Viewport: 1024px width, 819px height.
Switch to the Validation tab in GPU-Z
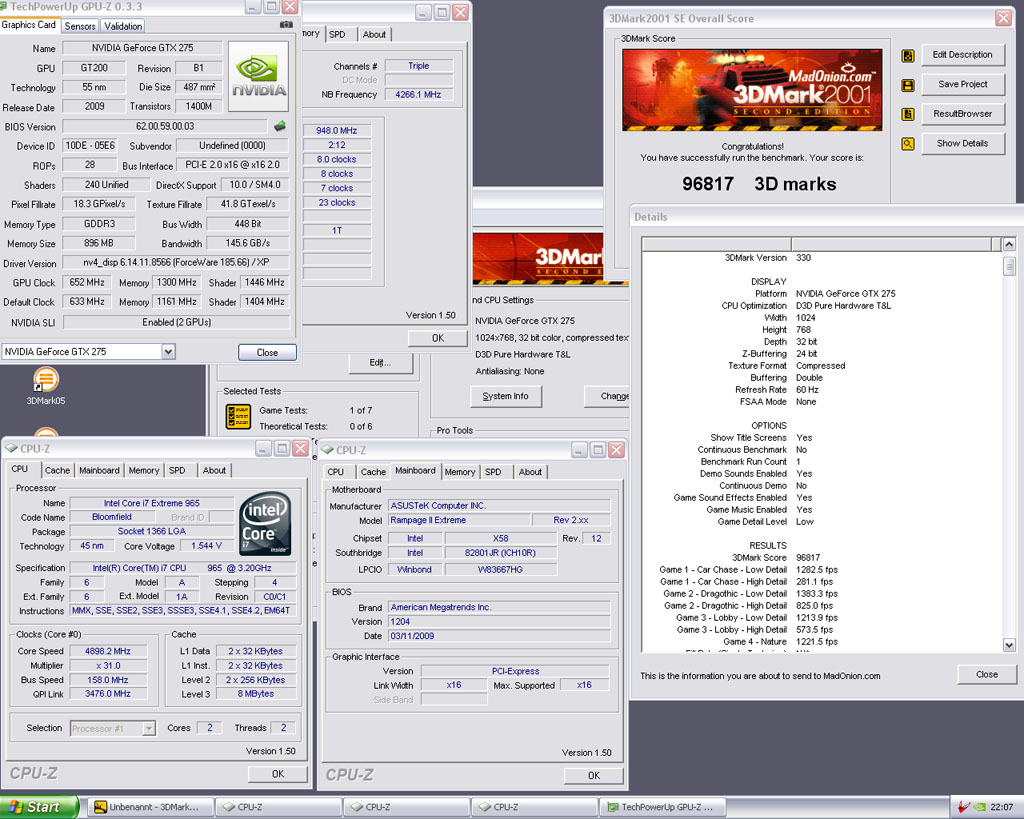pos(123,26)
